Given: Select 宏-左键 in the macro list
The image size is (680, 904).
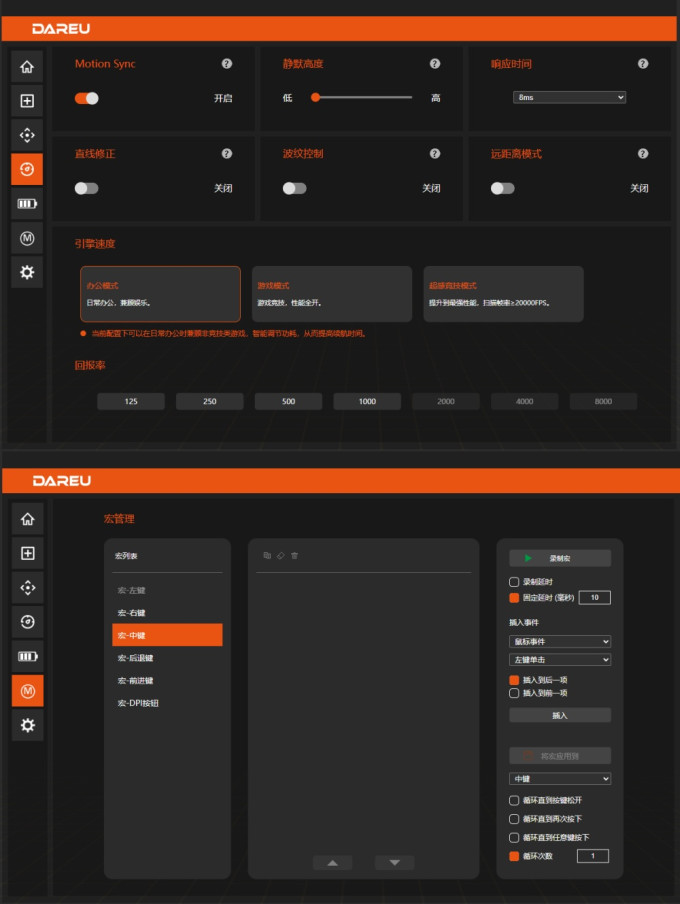Looking at the screenshot, I should 167,590.
